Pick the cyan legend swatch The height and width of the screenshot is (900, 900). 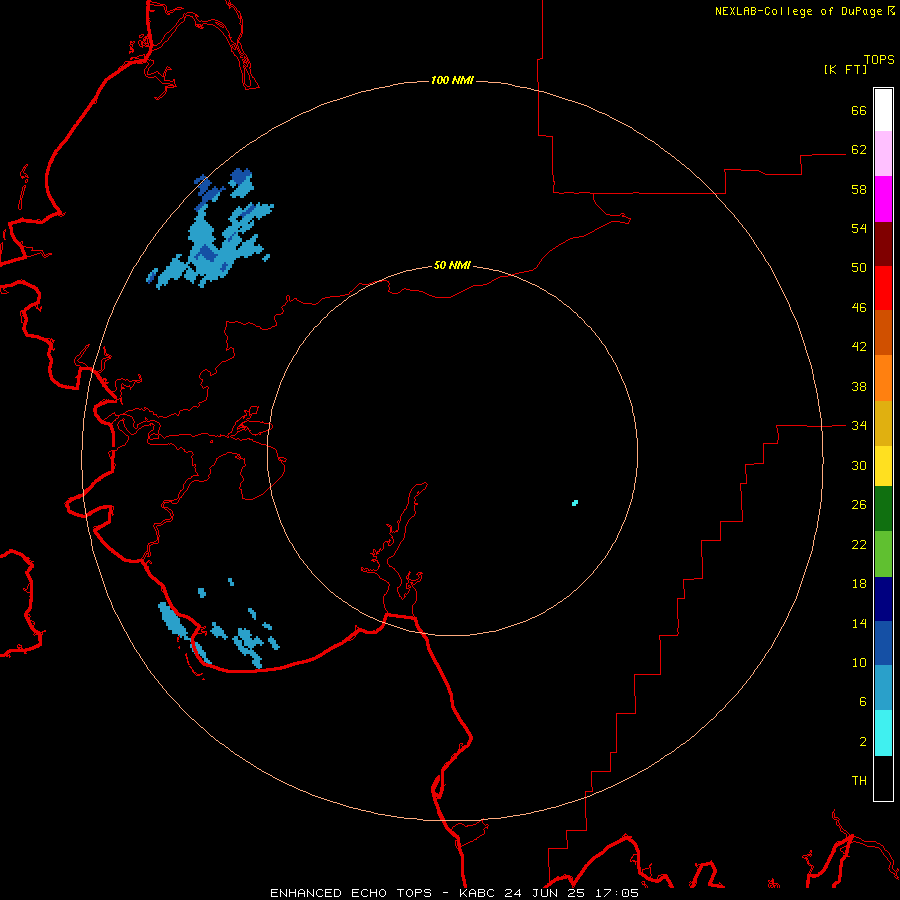[883, 733]
